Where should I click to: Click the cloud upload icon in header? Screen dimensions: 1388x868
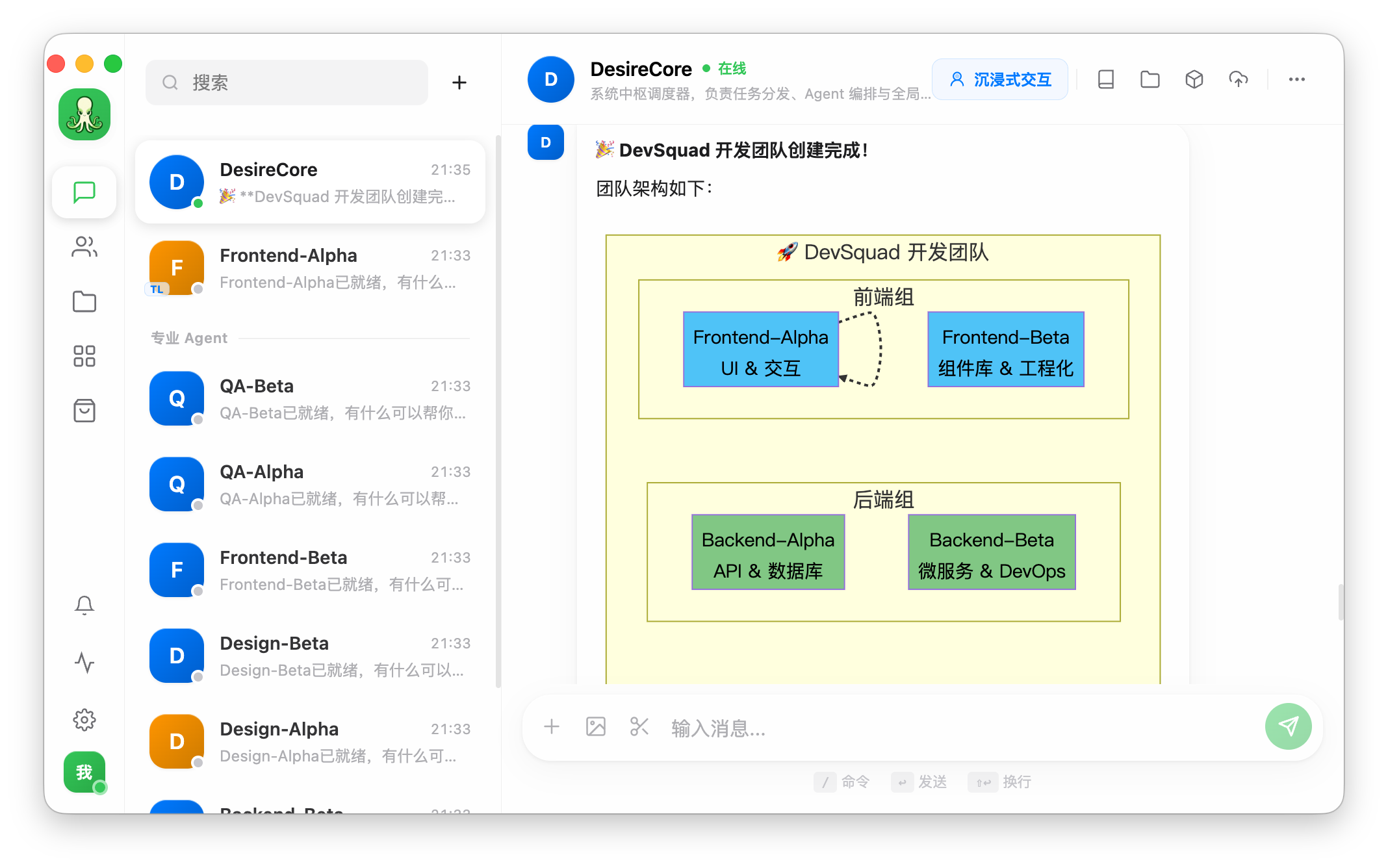[x=1239, y=79]
